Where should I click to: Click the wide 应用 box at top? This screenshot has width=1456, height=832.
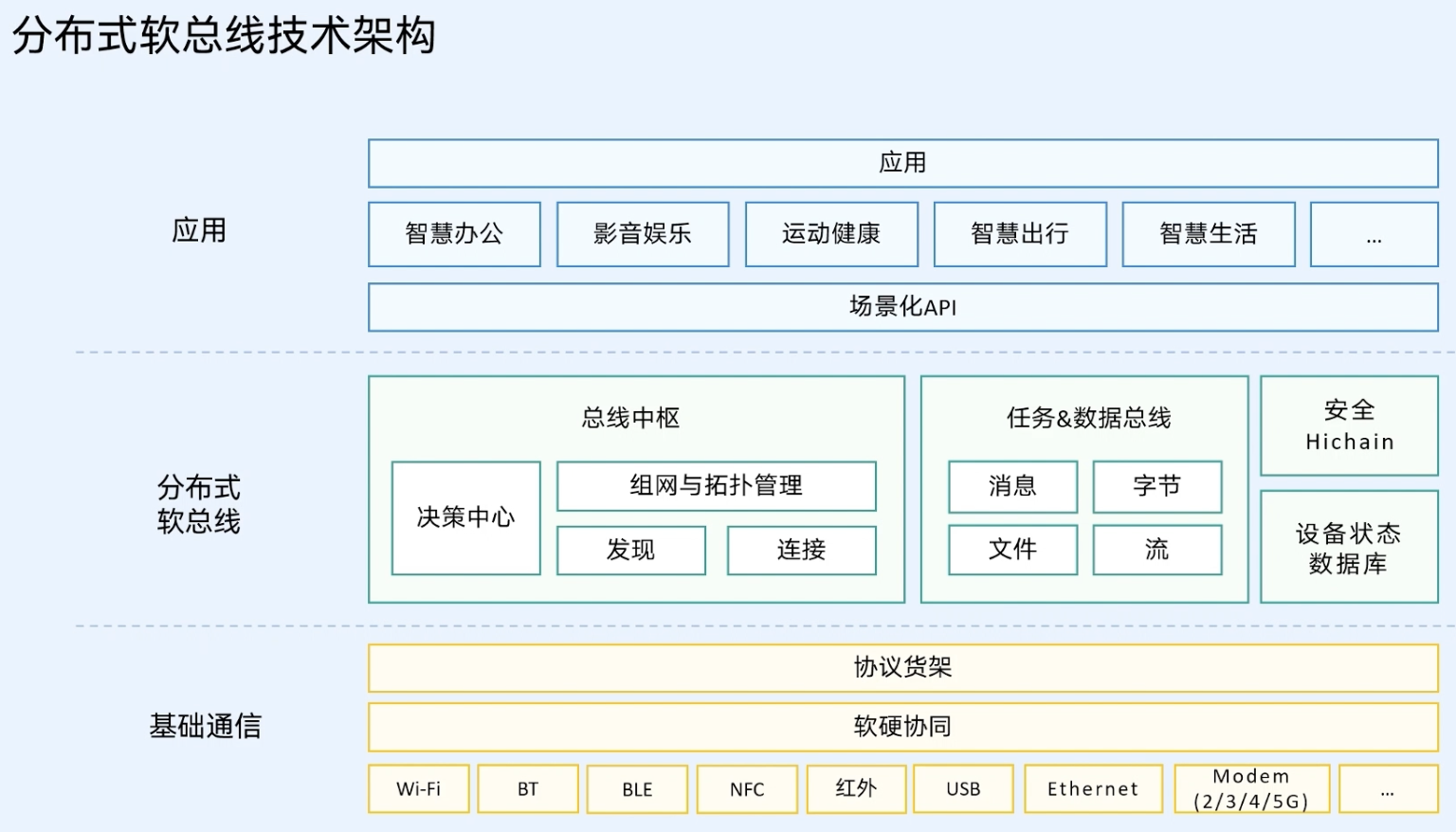pyautogui.click(x=903, y=163)
